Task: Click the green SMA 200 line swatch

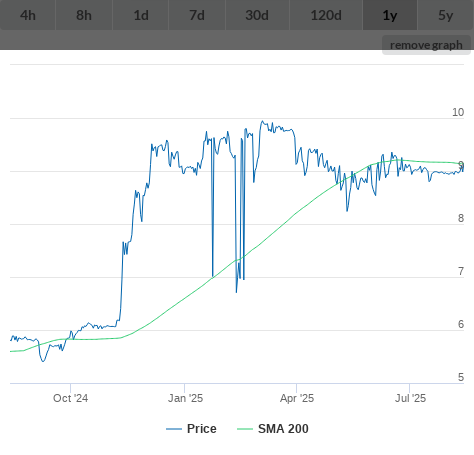Action: (x=245, y=429)
